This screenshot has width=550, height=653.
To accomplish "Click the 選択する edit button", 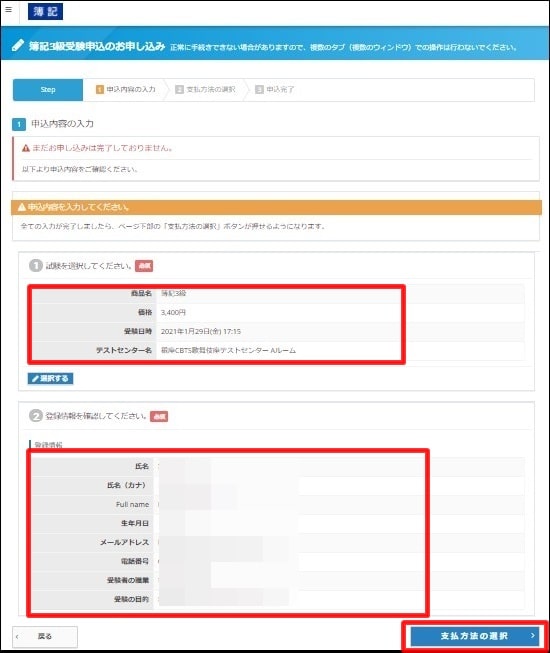I will click(50, 378).
